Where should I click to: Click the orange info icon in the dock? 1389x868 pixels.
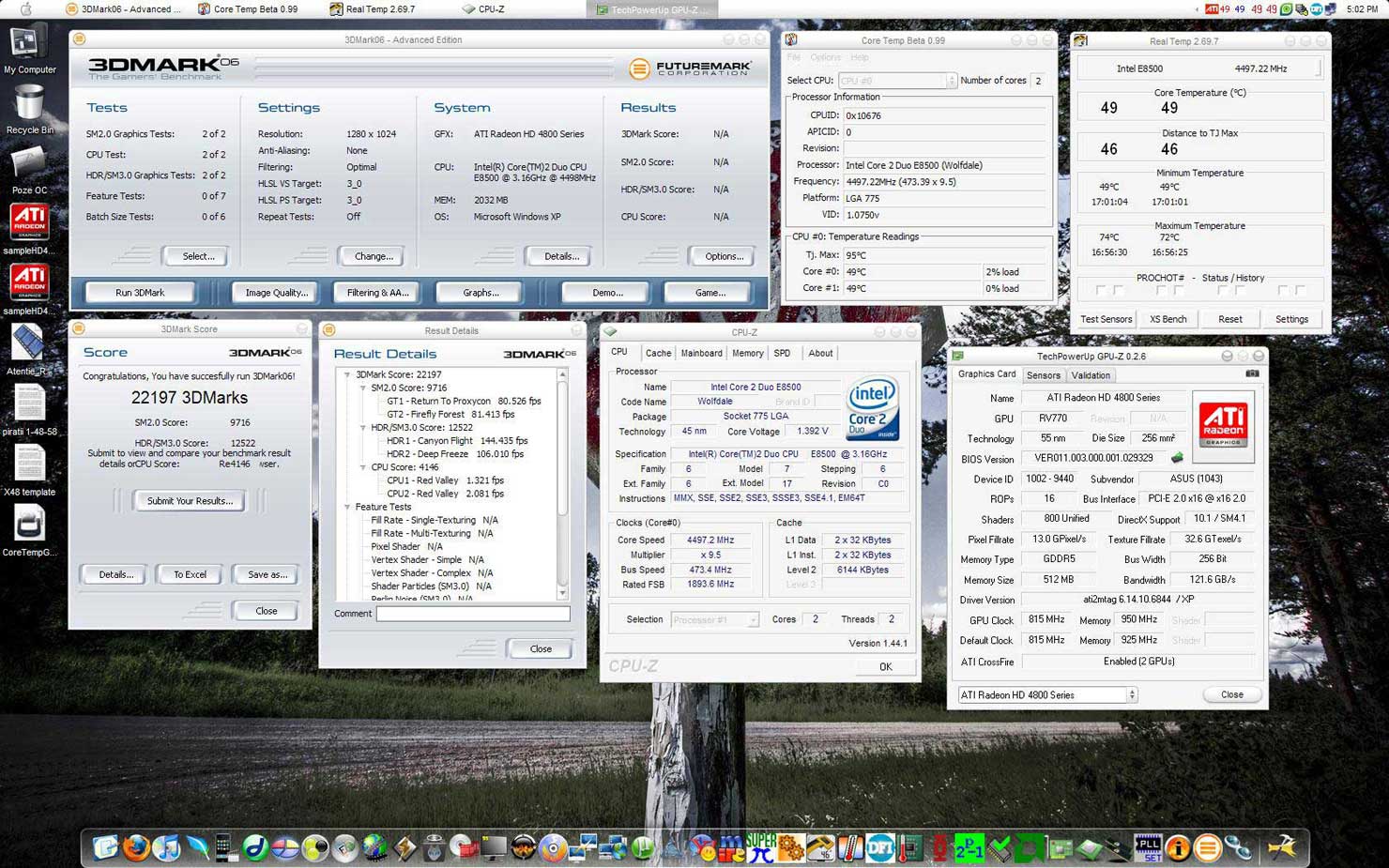click(1177, 847)
